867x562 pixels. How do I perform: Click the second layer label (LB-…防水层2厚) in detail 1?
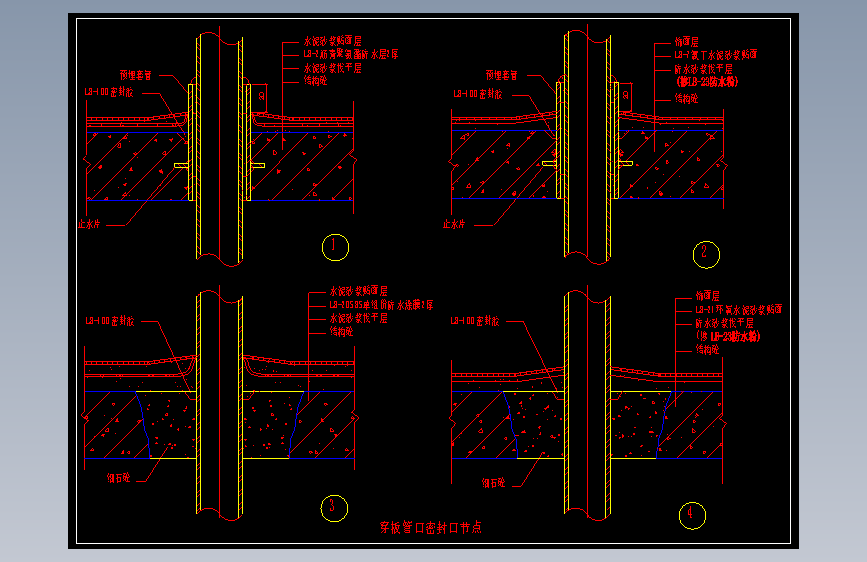(x=351, y=55)
